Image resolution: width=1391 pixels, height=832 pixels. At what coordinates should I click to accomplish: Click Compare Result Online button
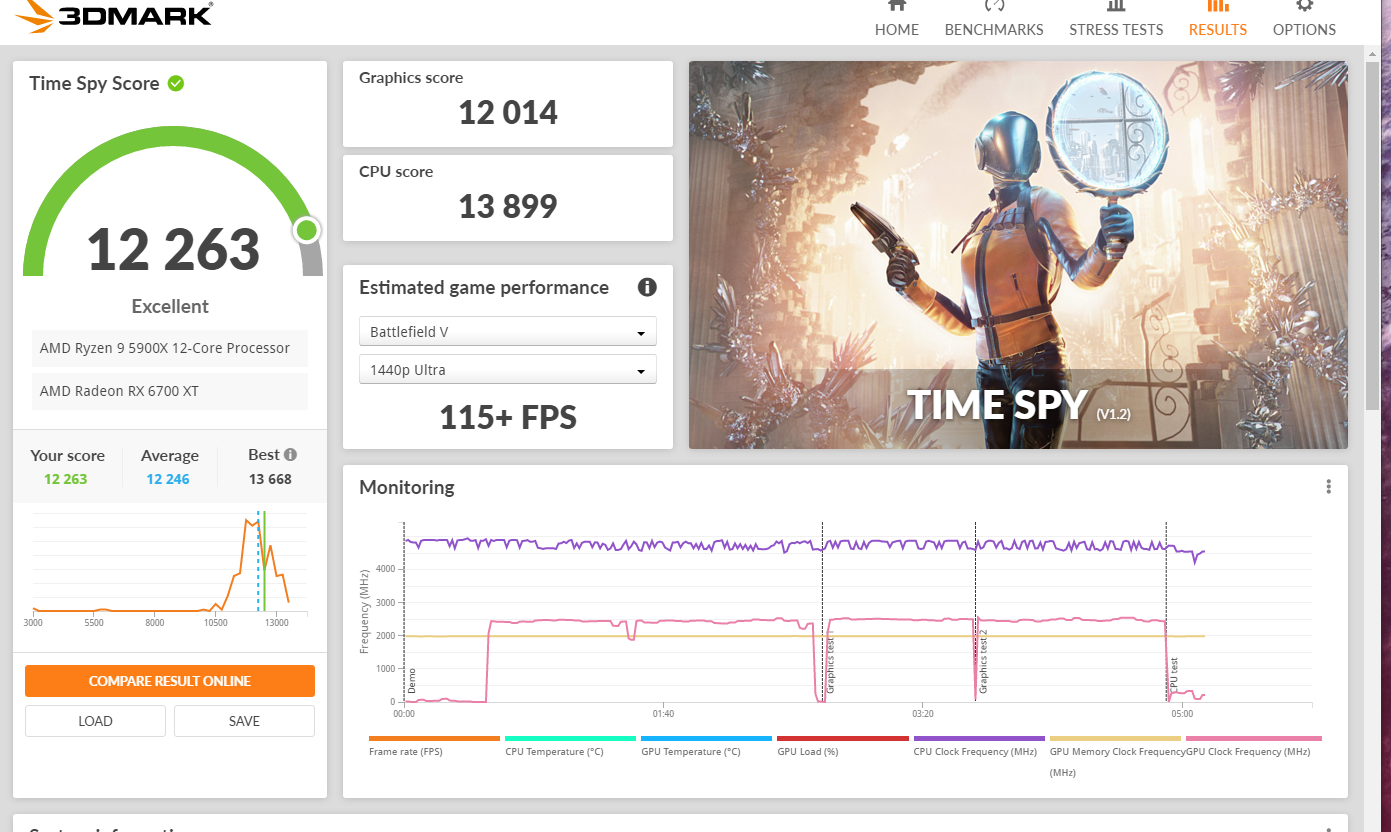tap(170, 681)
